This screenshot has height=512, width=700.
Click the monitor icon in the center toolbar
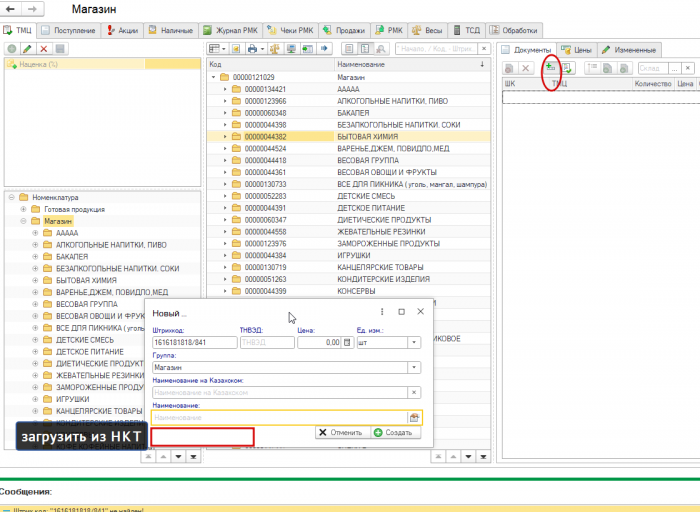pyautogui.click(x=291, y=49)
